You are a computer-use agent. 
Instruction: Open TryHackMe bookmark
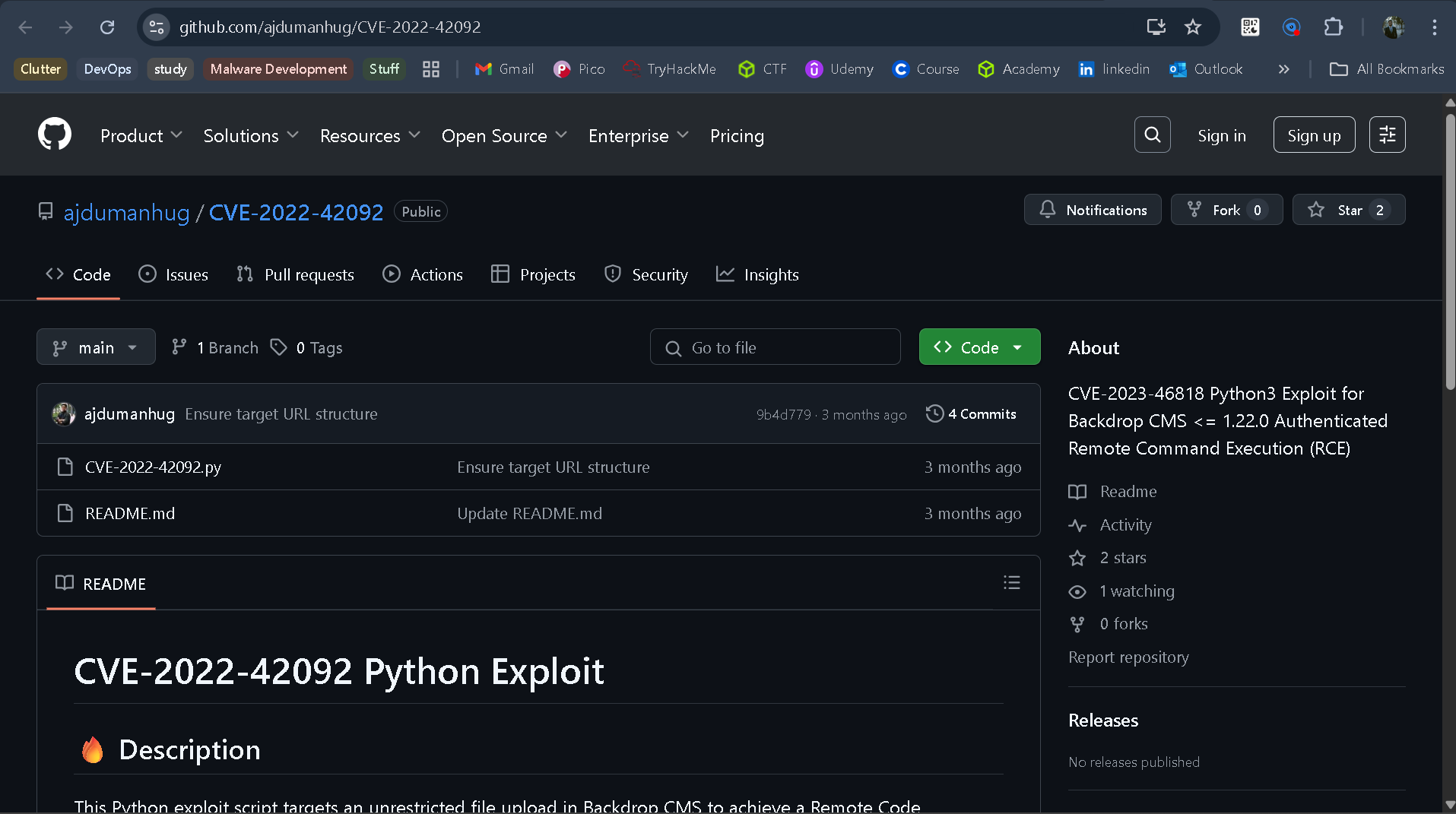click(670, 69)
